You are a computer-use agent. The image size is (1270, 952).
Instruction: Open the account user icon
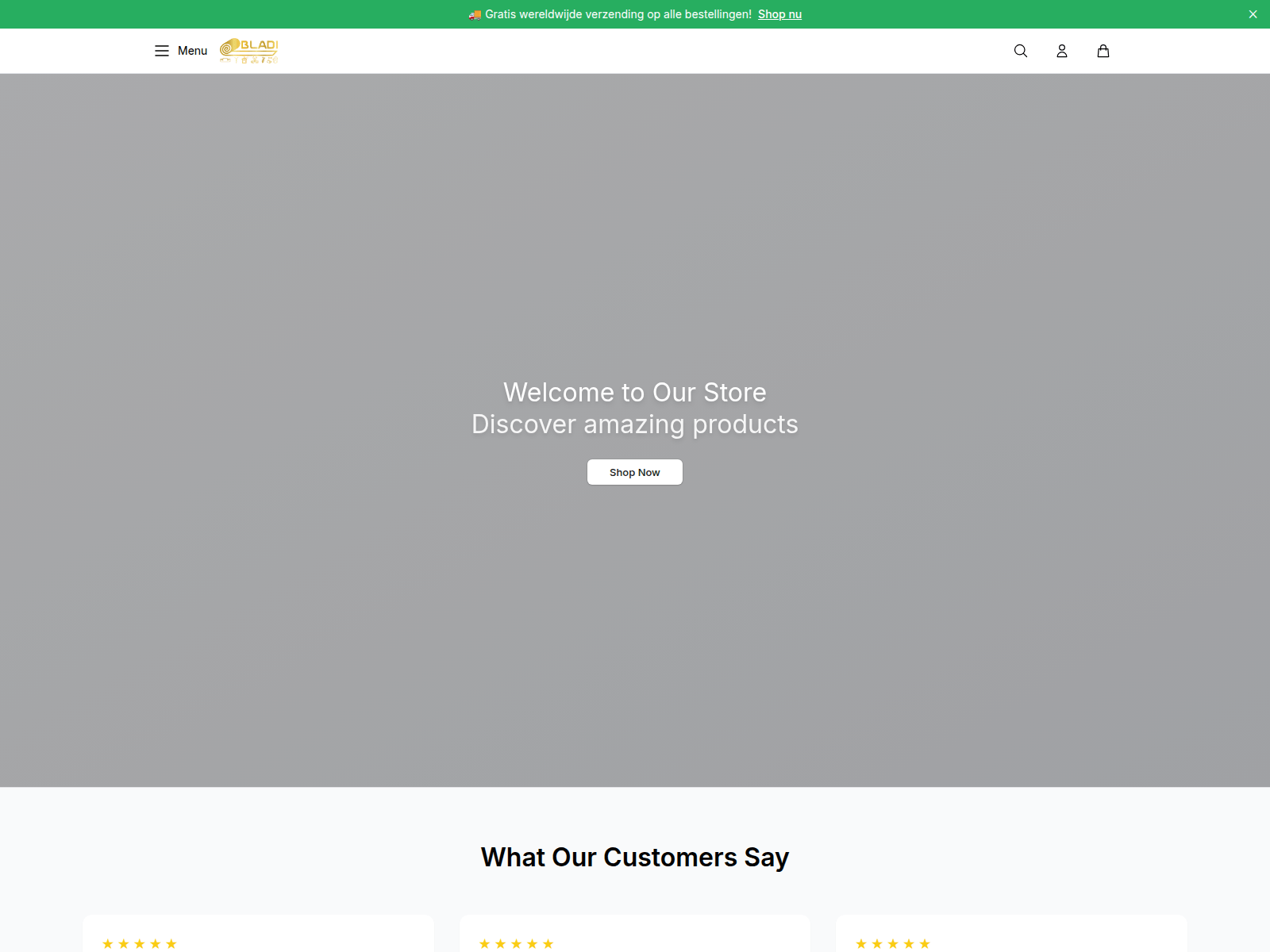[1062, 51]
